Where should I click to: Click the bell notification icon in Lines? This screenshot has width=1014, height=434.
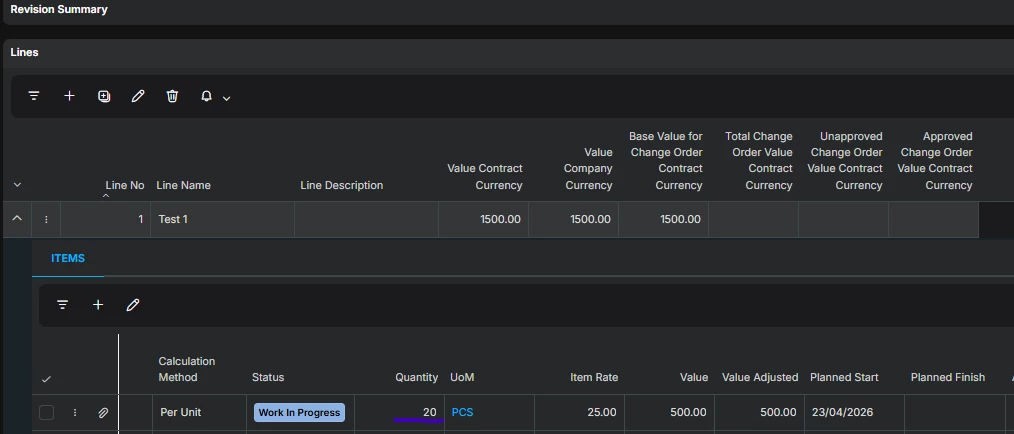206,96
